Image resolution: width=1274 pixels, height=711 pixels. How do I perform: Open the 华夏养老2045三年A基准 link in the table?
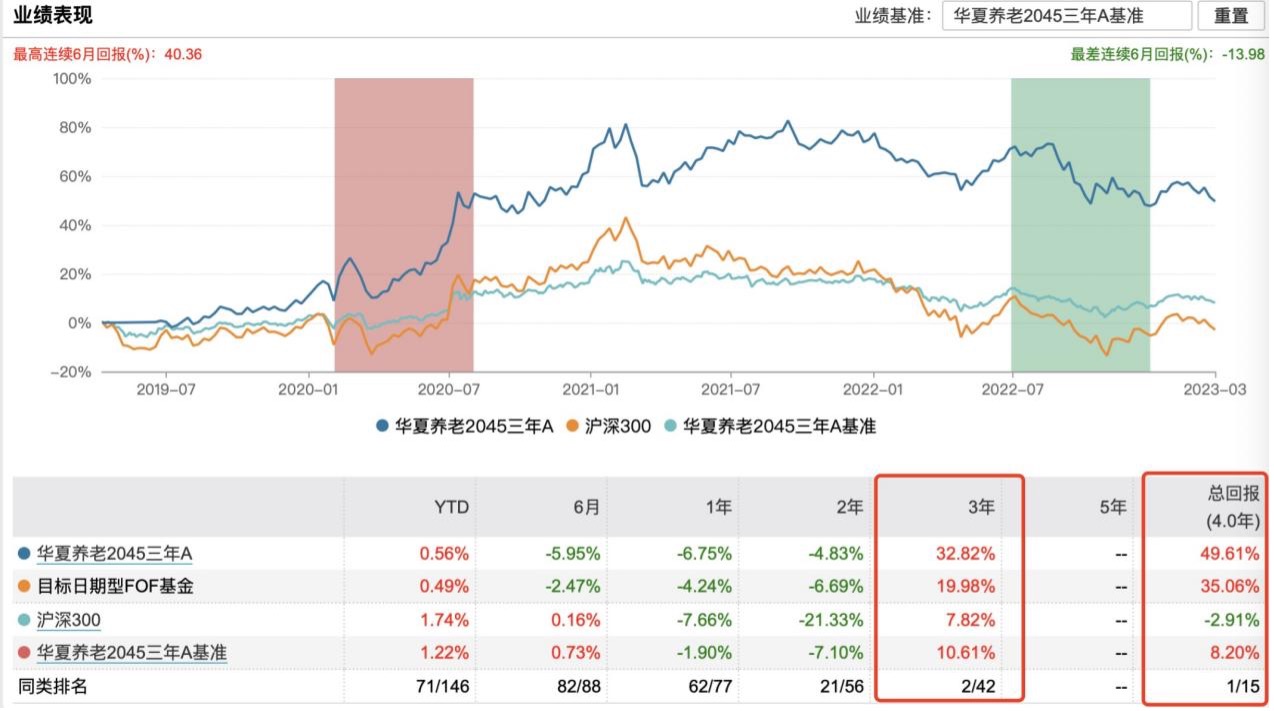click(x=132, y=653)
